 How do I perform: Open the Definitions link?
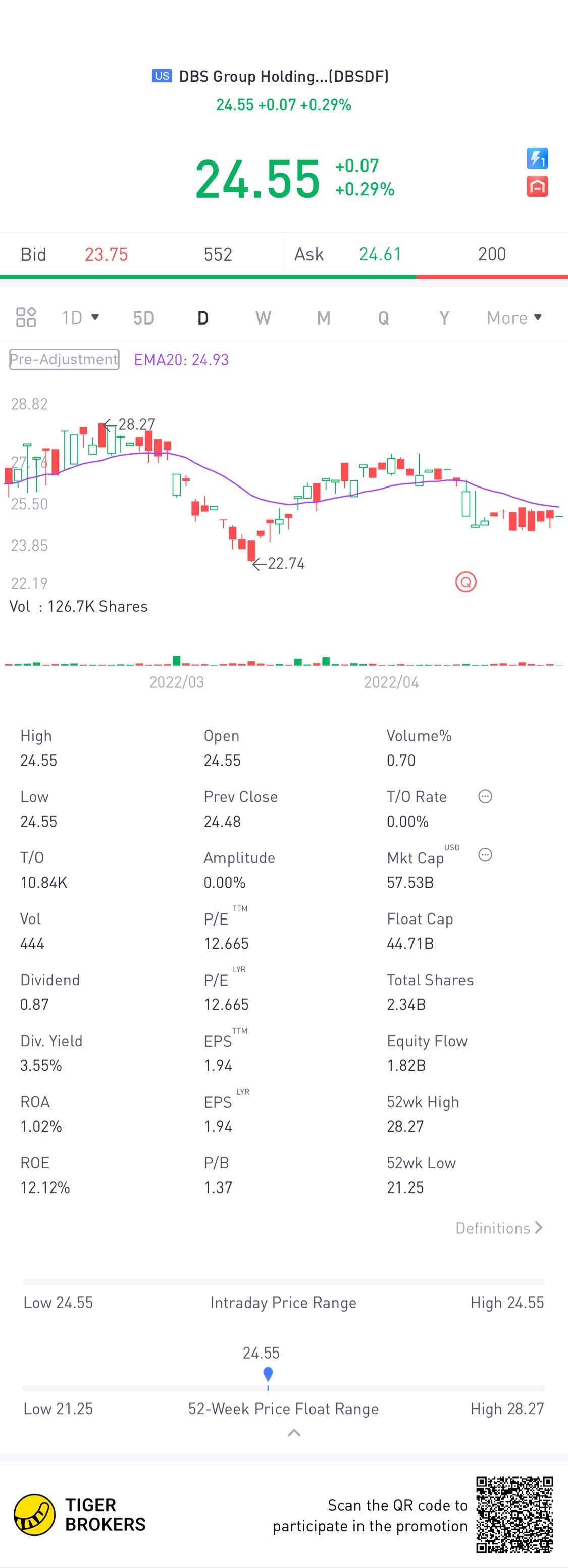pyautogui.click(x=499, y=1228)
